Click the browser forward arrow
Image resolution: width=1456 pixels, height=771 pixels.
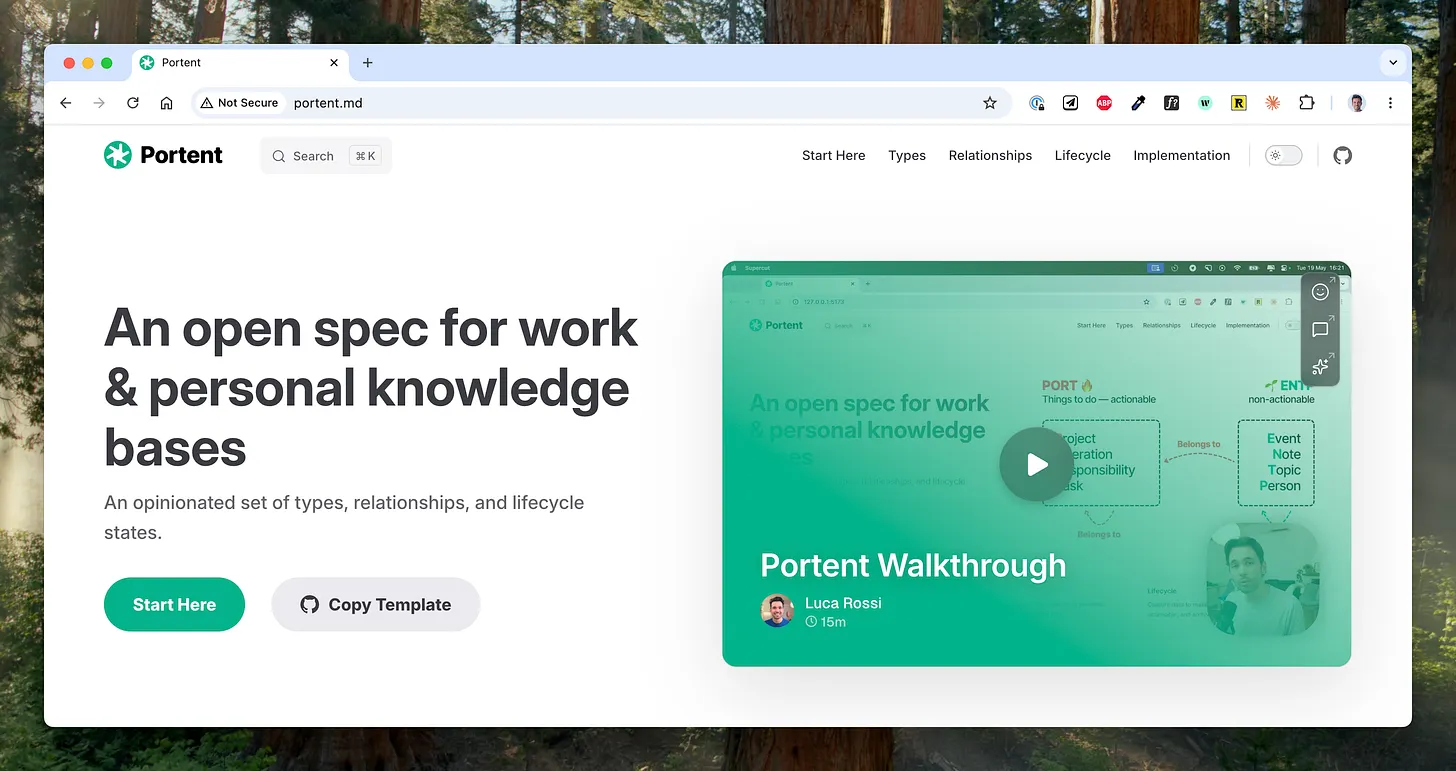click(99, 103)
